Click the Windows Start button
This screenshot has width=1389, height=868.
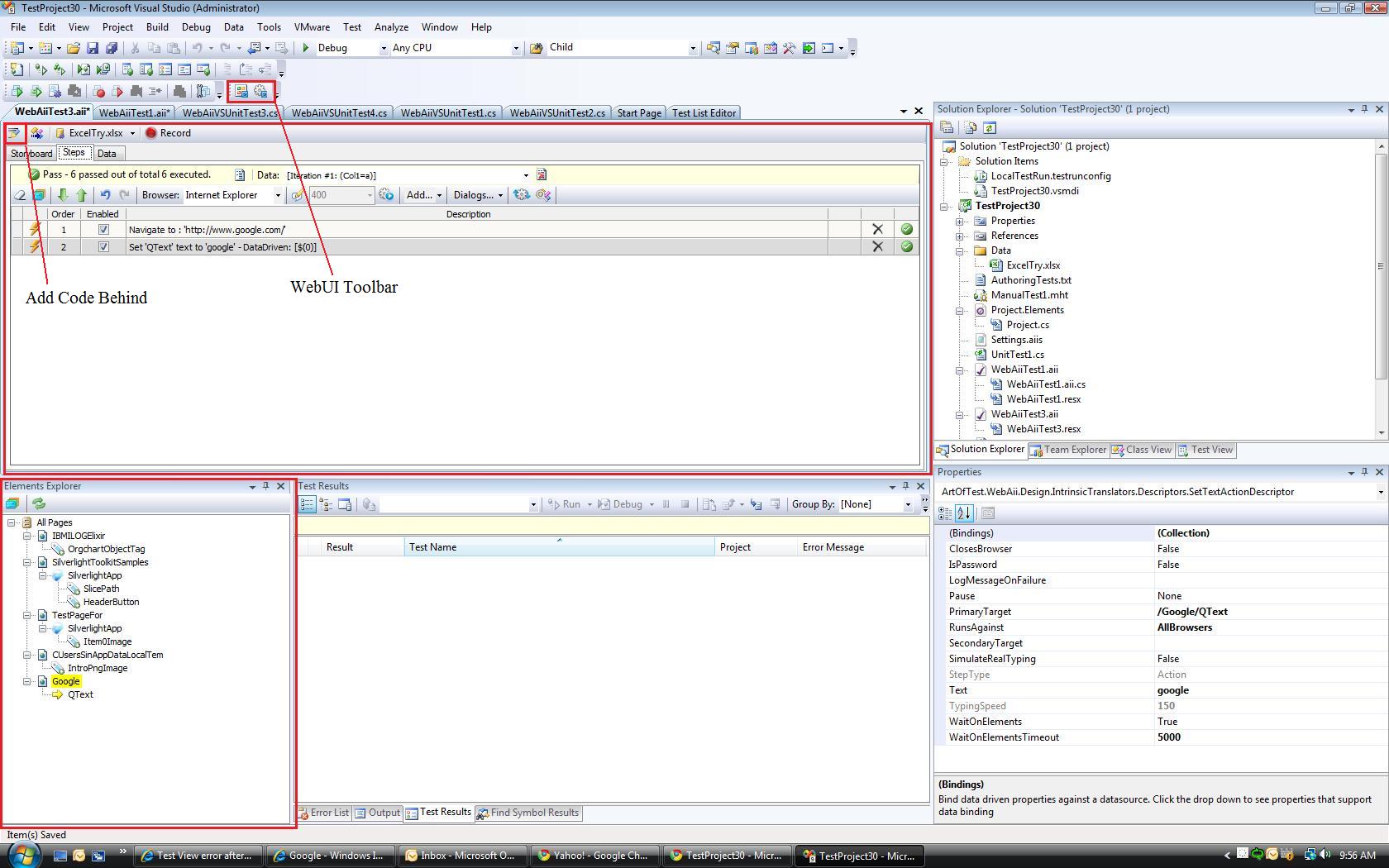pyautogui.click(x=22, y=855)
